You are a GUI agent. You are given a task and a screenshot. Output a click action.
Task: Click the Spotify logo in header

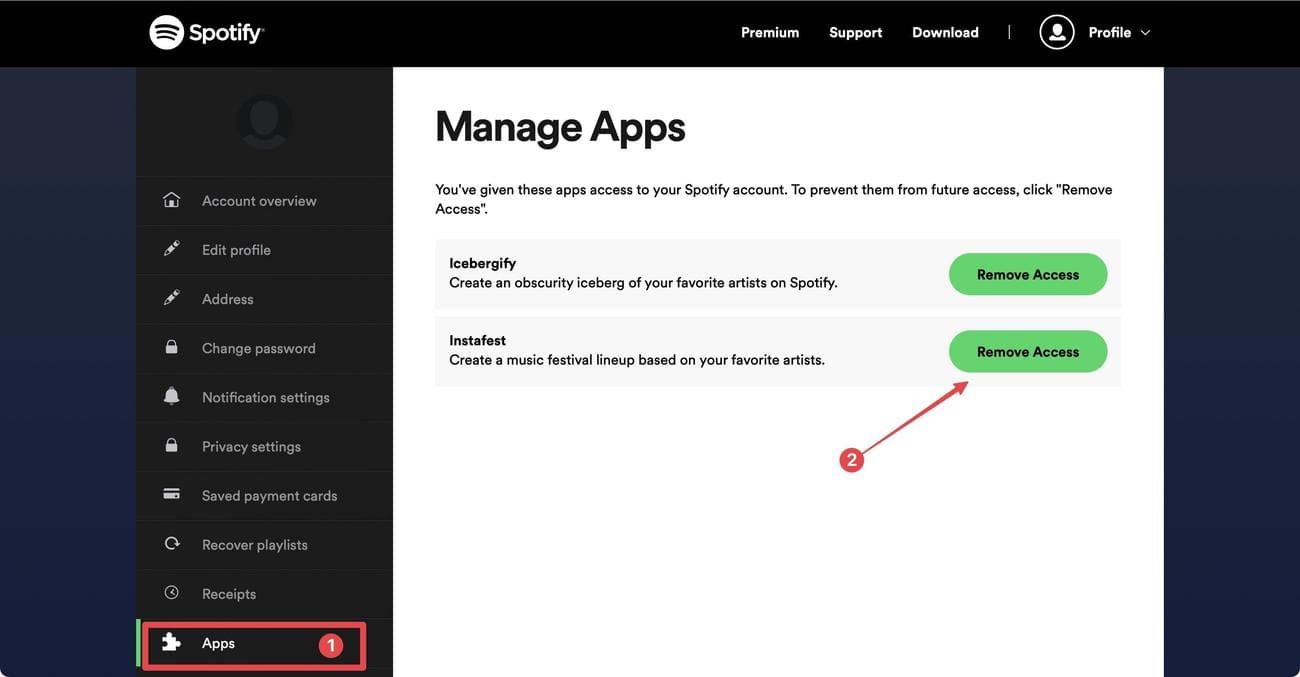206,32
